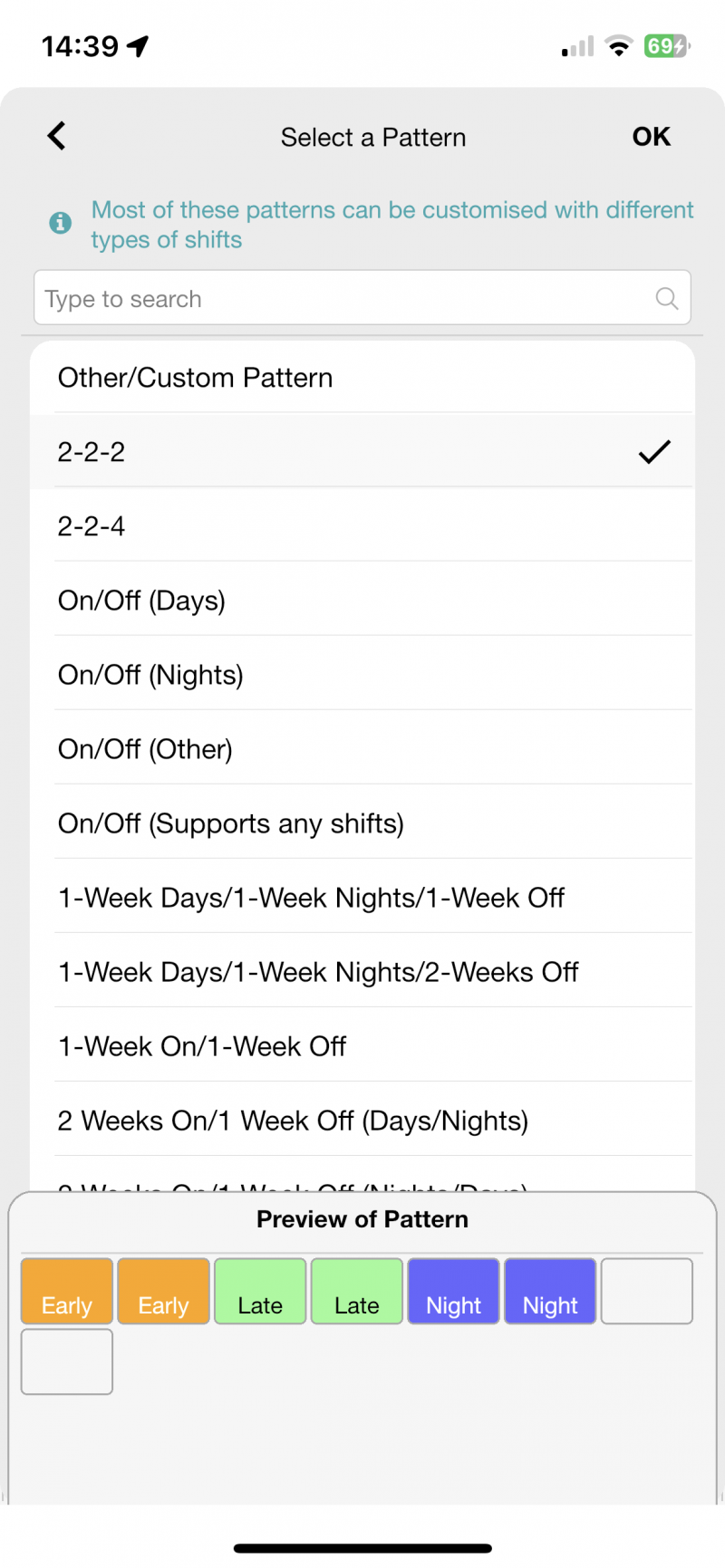Tap the second Night shift swatch
The width and height of the screenshot is (725, 1568).
pyautogui.click(x=550, y=1291)
